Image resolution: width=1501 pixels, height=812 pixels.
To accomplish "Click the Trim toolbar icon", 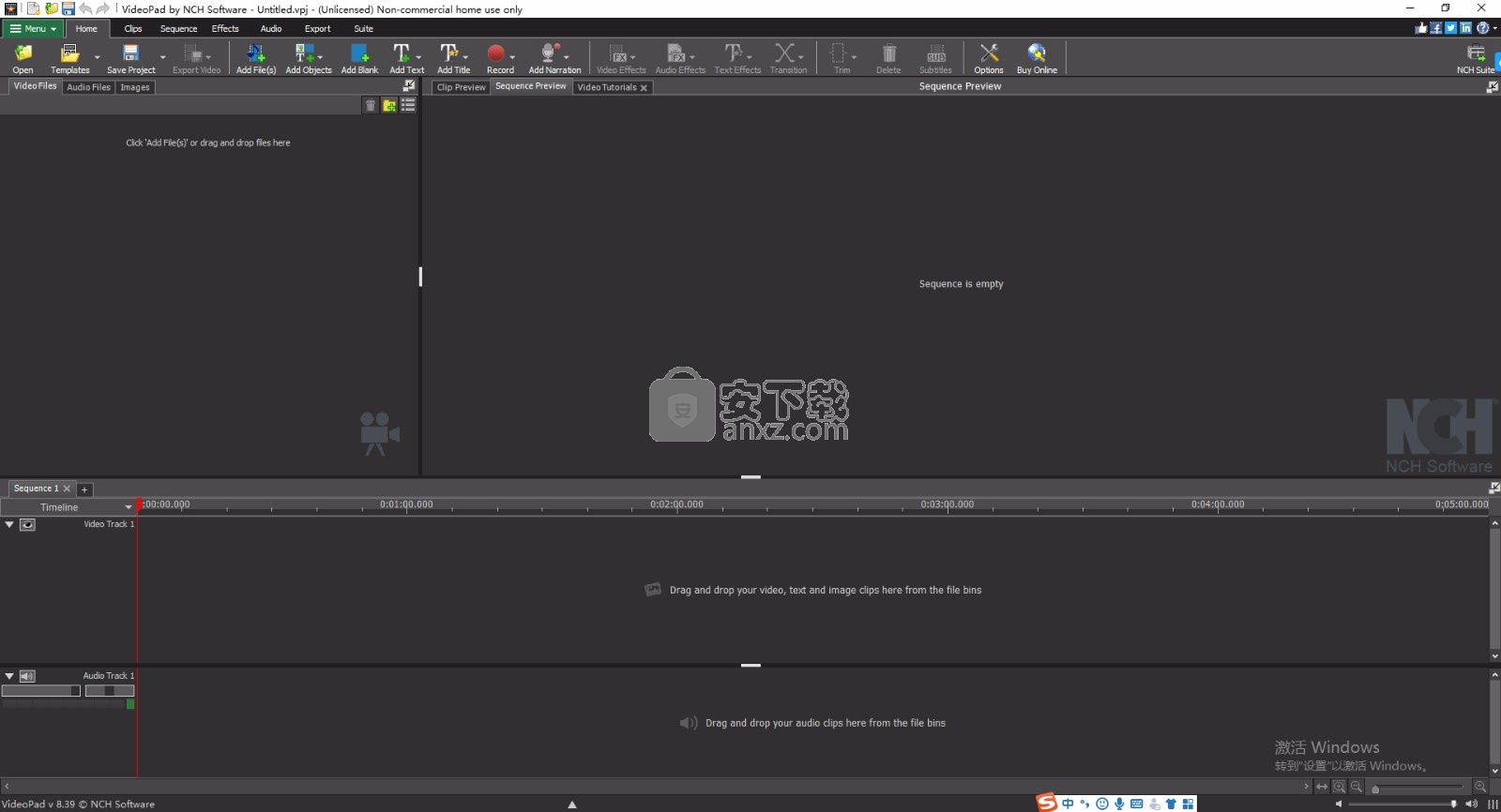I will pos(841,58).
